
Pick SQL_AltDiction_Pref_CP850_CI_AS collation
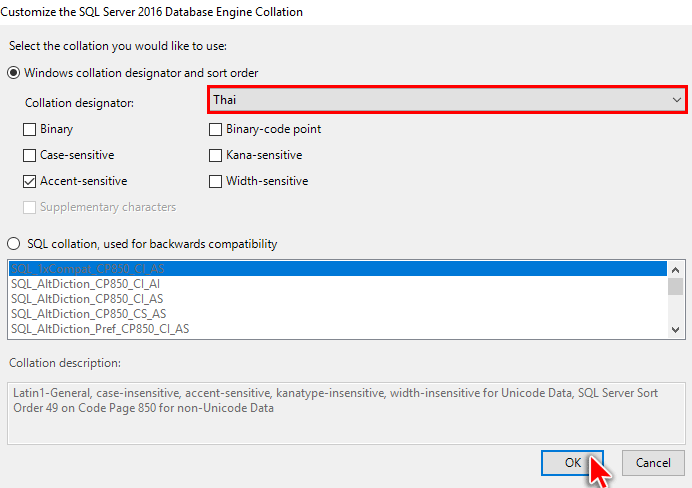(x=338, y=329)
